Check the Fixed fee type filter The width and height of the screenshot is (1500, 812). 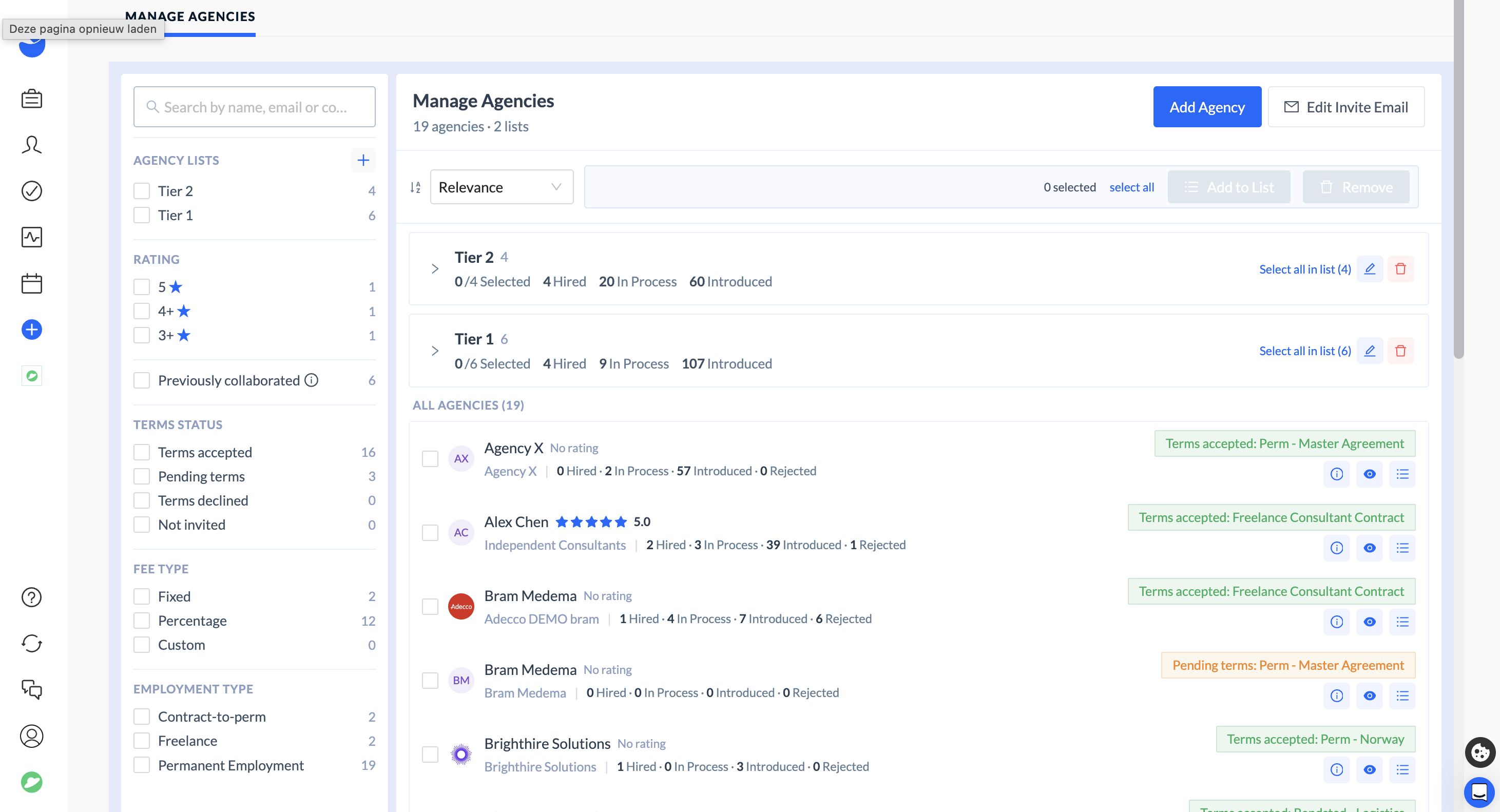pos(142,596)
